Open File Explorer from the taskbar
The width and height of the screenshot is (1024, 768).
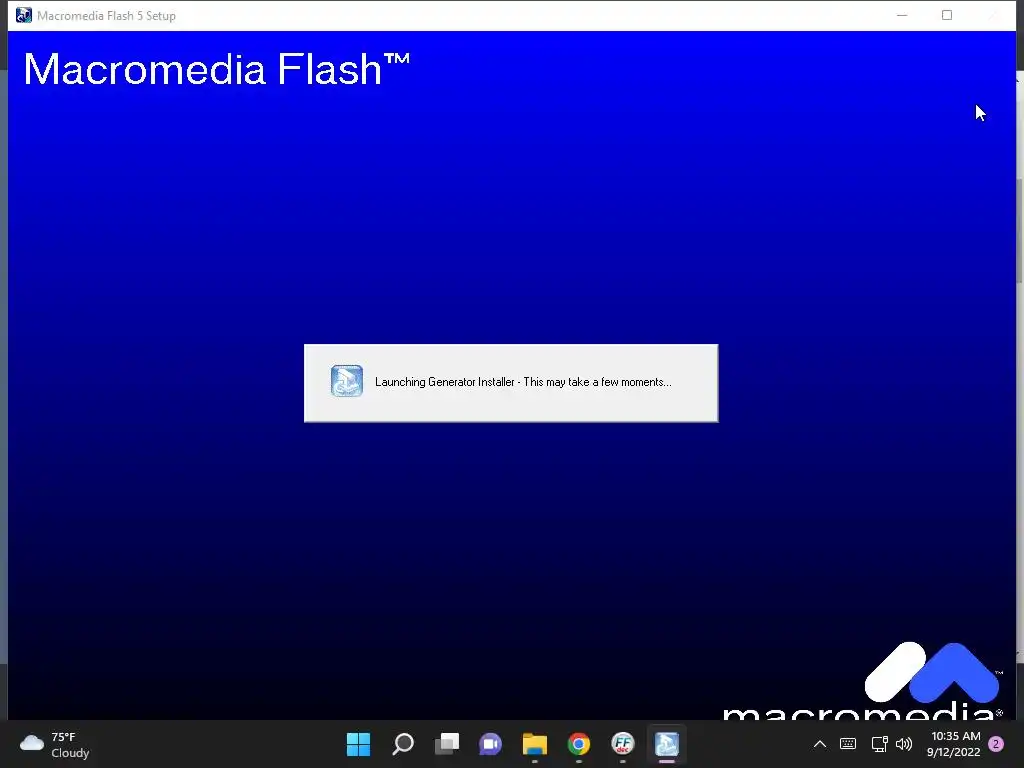(x=534, y=744)
